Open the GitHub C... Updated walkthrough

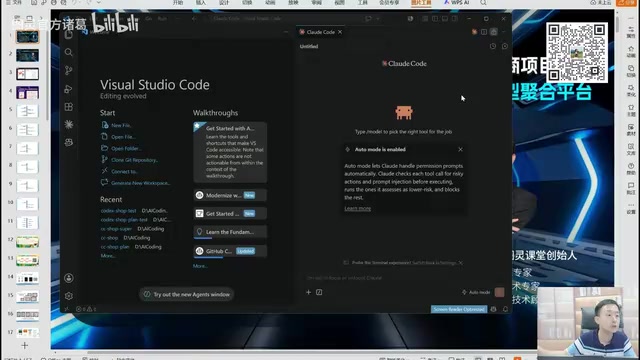point(230,251)
